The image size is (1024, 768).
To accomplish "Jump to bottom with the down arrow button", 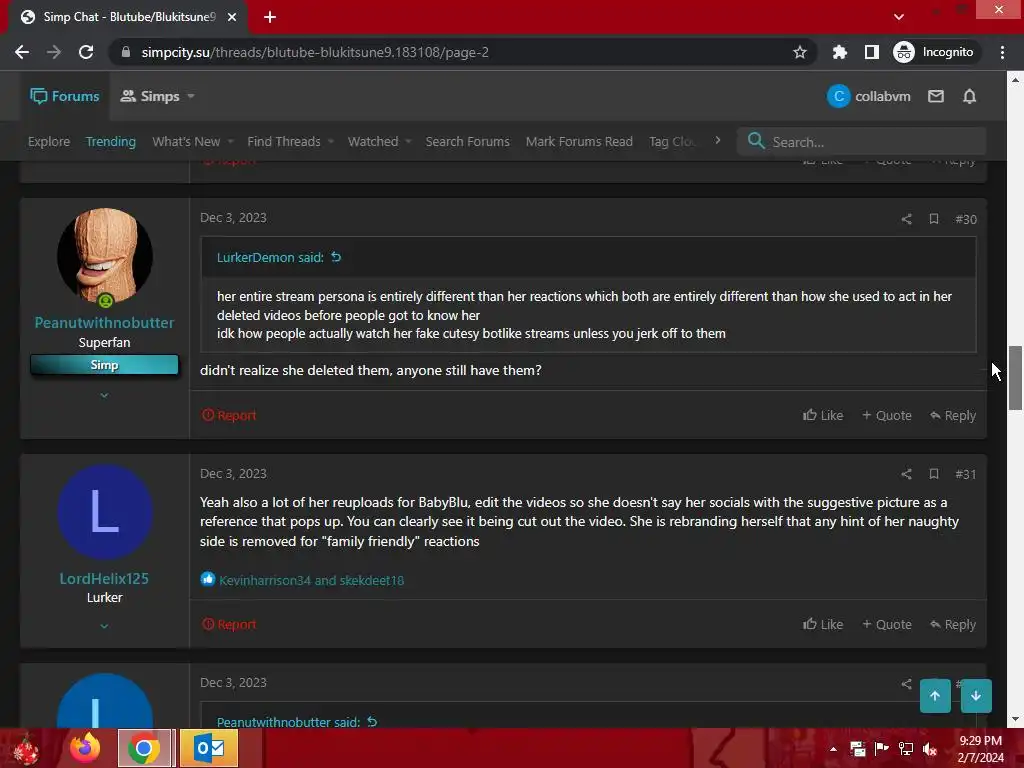I will click(x=976, y=696).
